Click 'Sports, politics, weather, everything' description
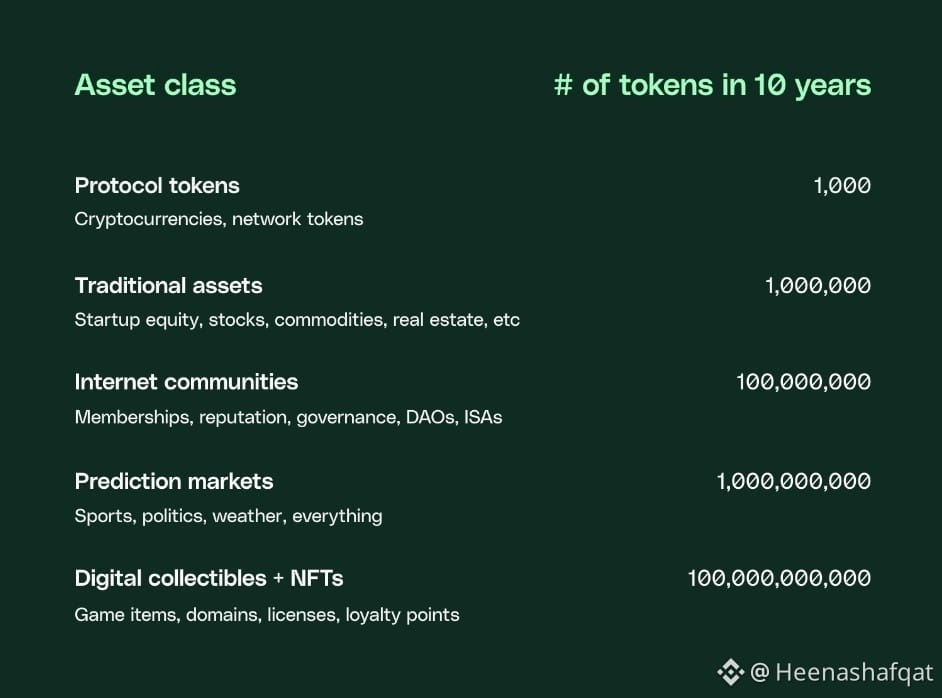Screen dimensions: 942x698 tap(228, 516)
